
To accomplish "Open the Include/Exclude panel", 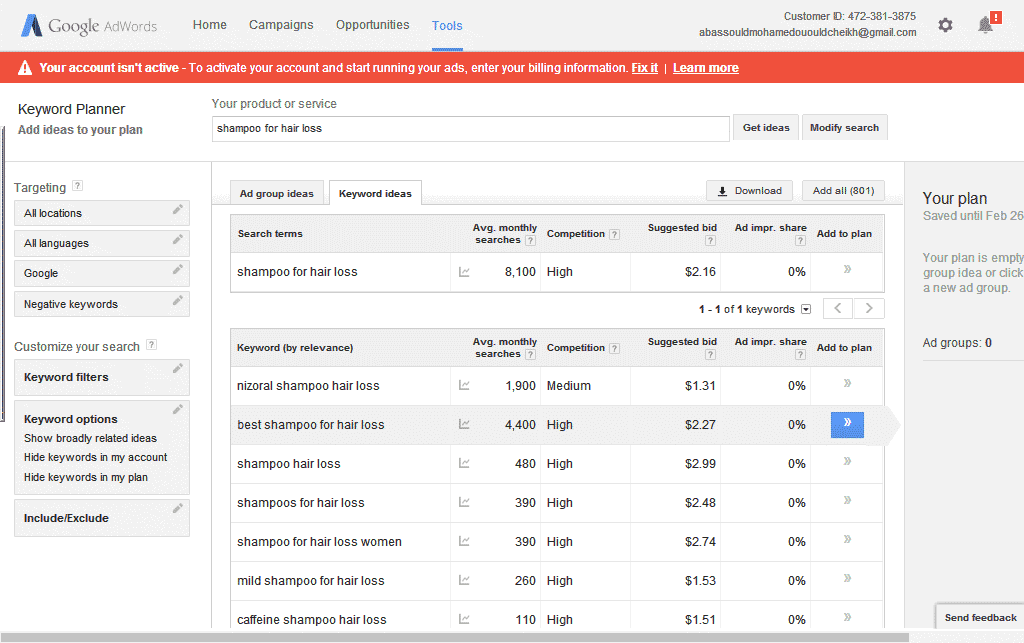I will coord(102,518).
